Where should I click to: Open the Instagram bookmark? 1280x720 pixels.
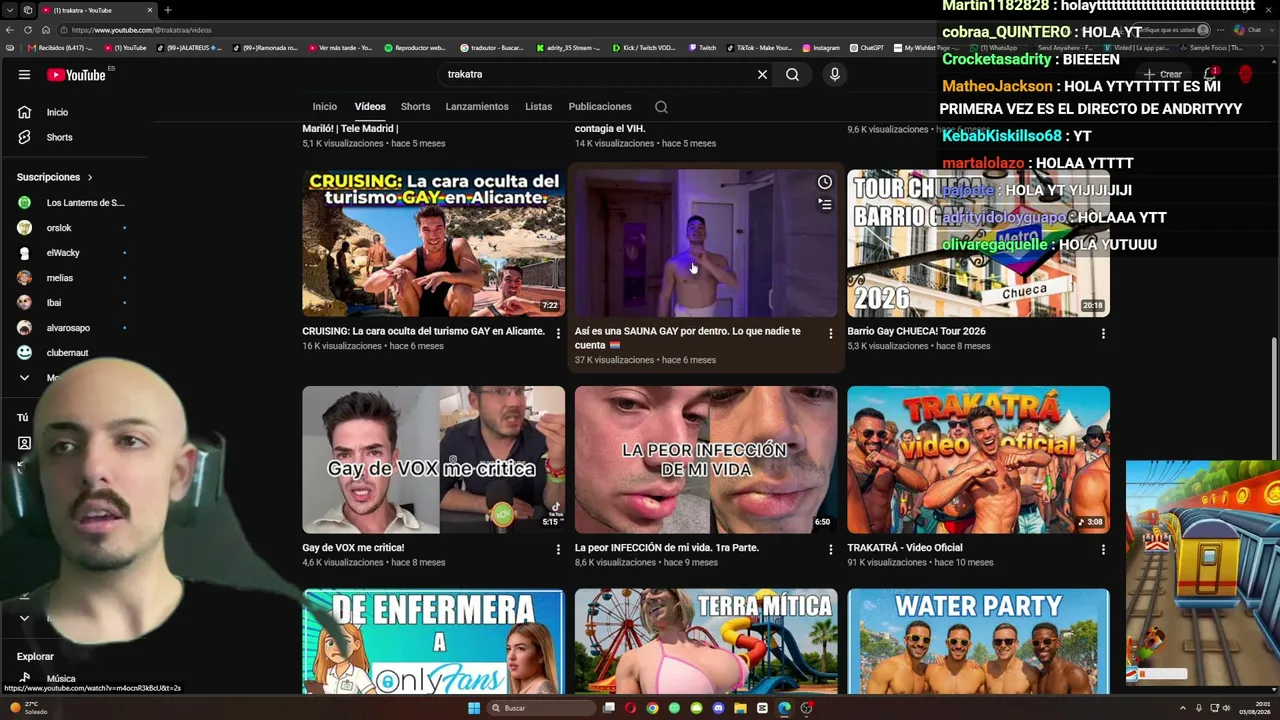(820, 48)
